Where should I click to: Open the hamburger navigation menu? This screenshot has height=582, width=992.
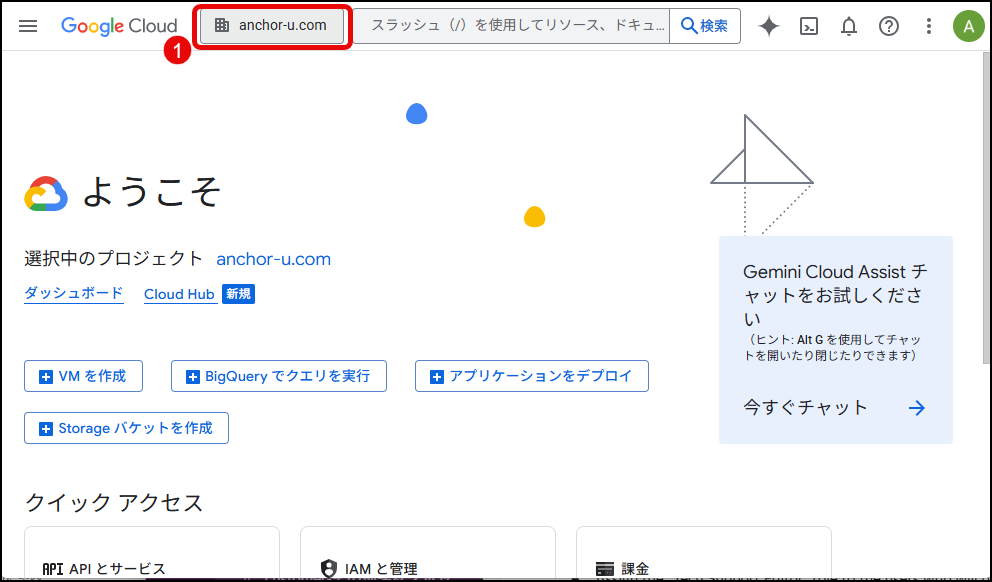pyautogui.click(x=28, y=26)
